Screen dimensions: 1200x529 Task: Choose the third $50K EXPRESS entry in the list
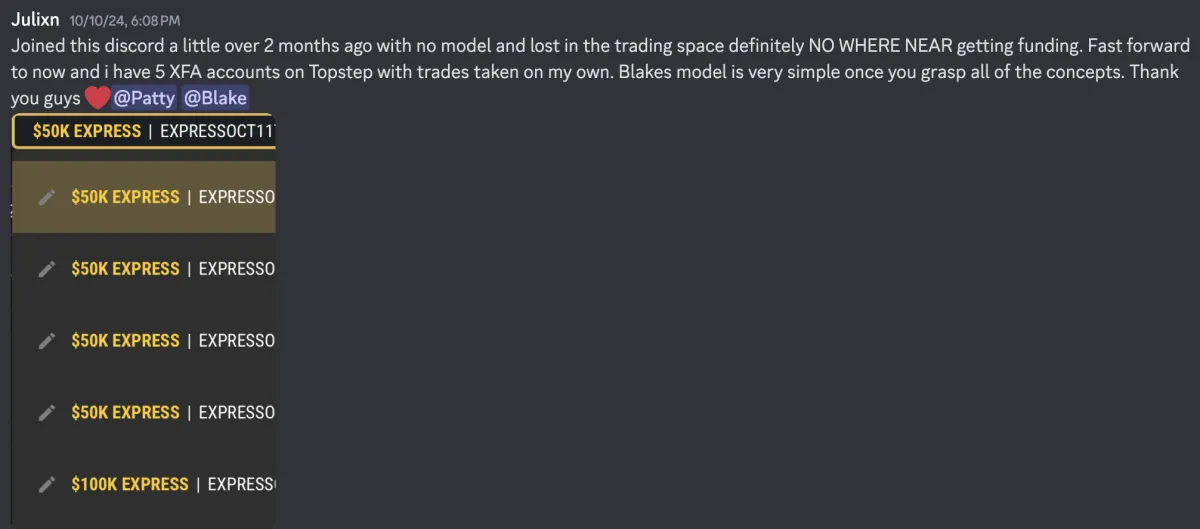point(143,341)
